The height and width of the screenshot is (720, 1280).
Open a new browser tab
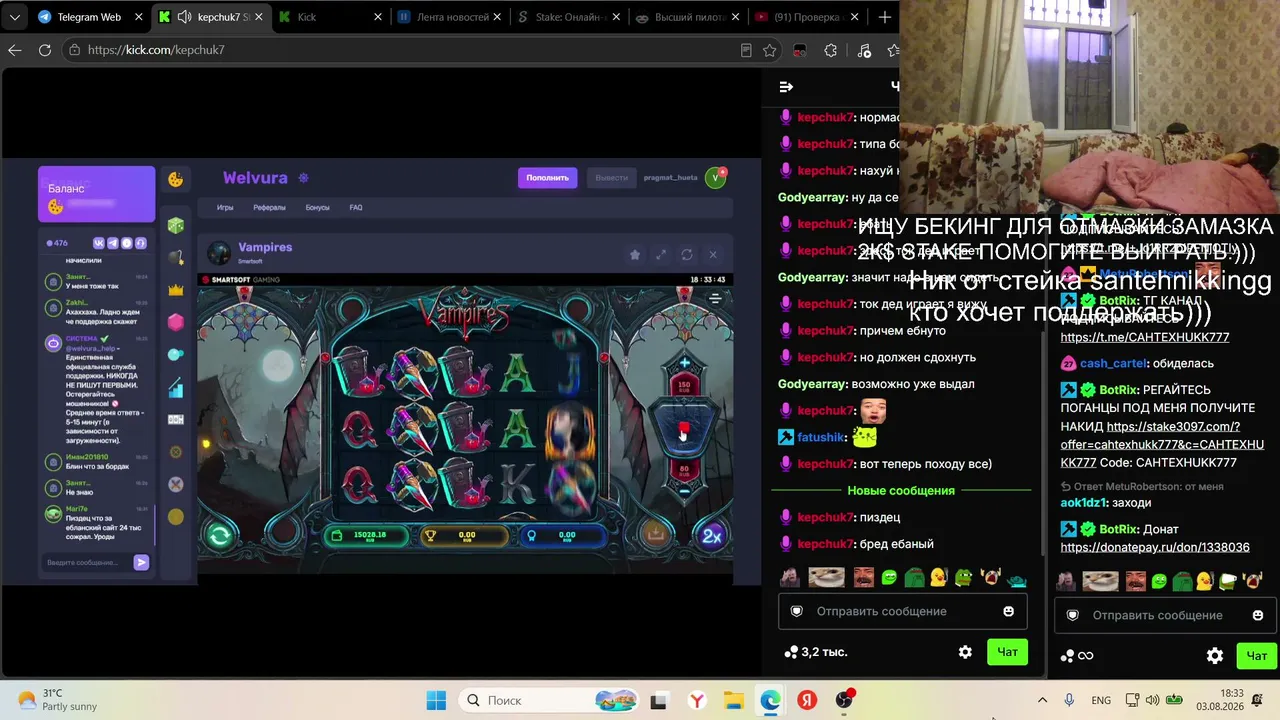pos(884,17)
